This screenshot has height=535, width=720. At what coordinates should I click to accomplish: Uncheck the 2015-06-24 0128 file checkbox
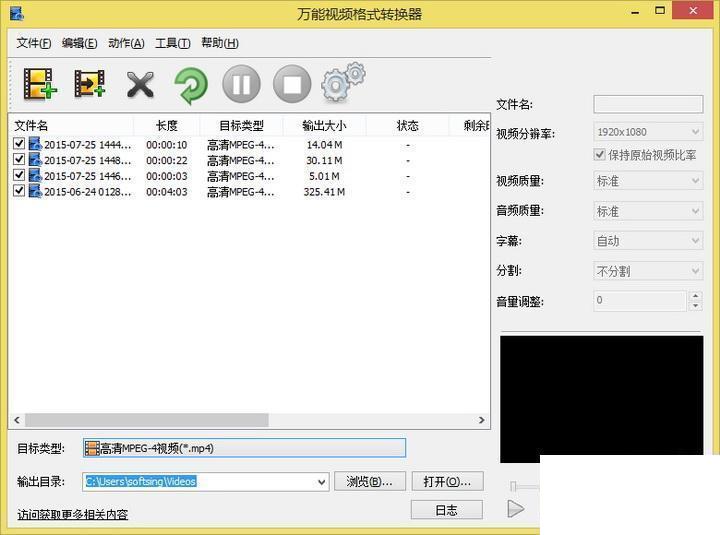pyautogui.click(x=19, y=191)
